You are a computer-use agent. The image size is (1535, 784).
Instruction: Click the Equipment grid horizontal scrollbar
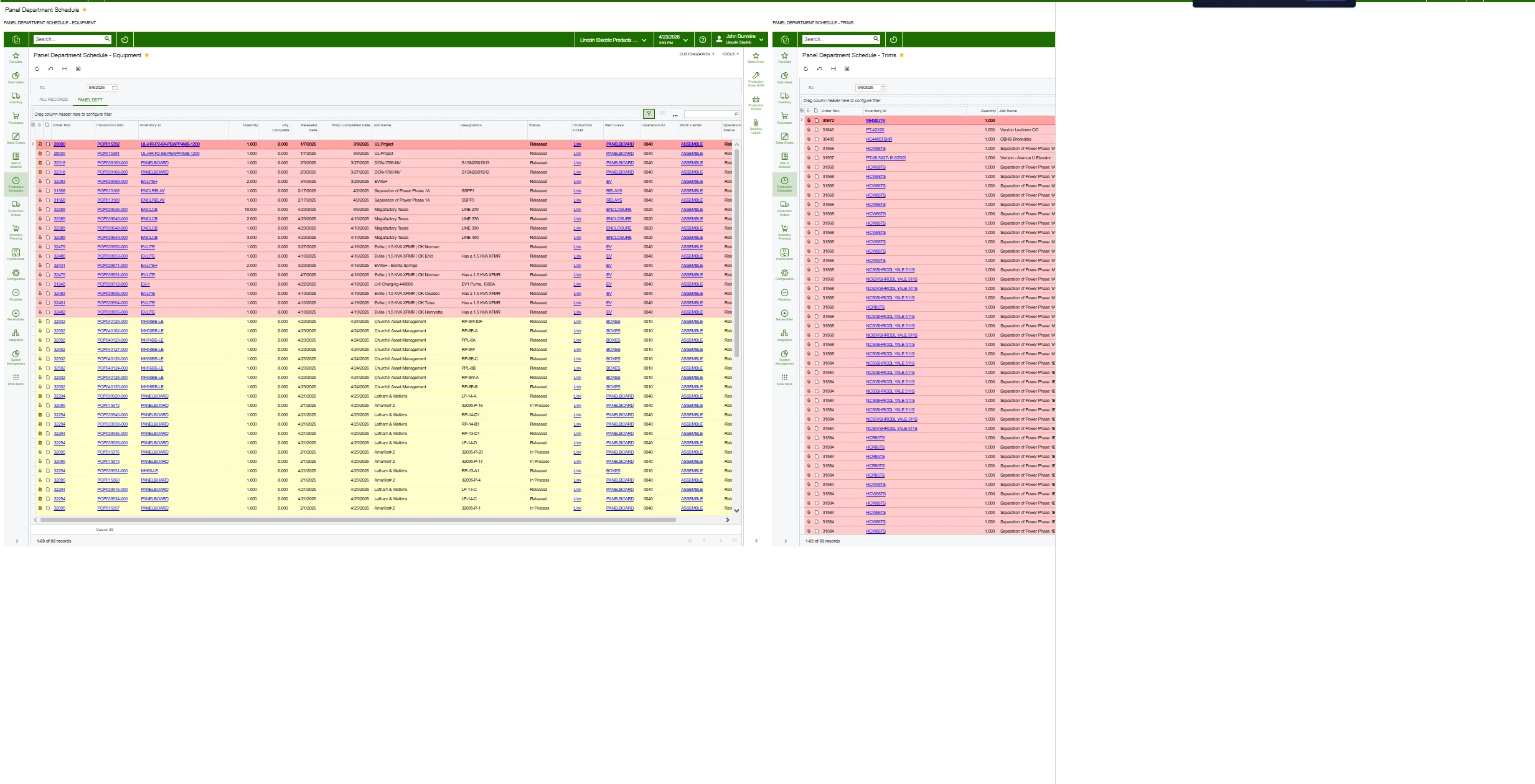coord(358,520)
